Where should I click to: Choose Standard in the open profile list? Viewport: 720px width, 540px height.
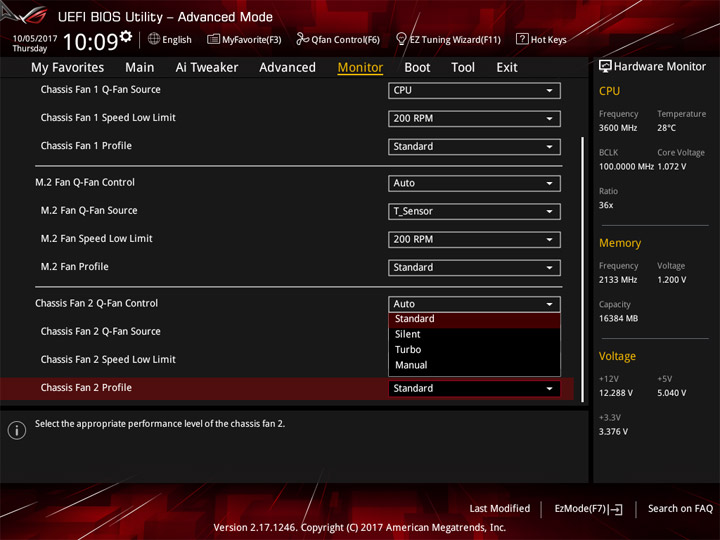474,319
